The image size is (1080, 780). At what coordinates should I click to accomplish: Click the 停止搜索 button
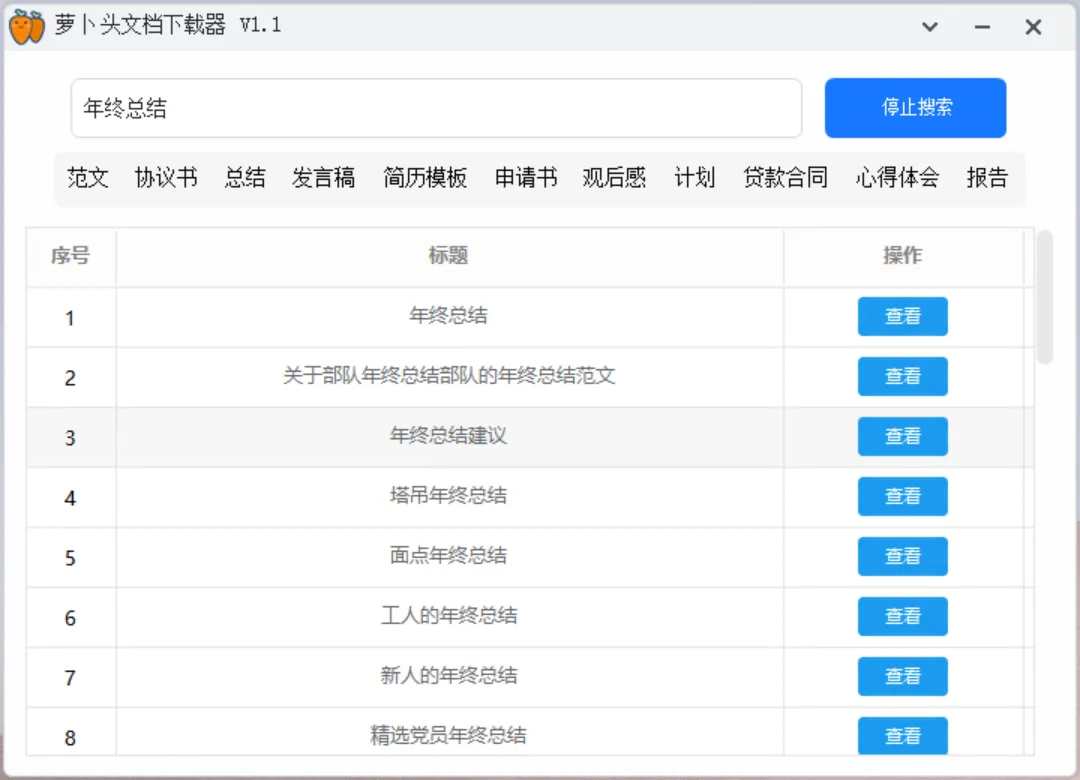[x=915, y=107]
